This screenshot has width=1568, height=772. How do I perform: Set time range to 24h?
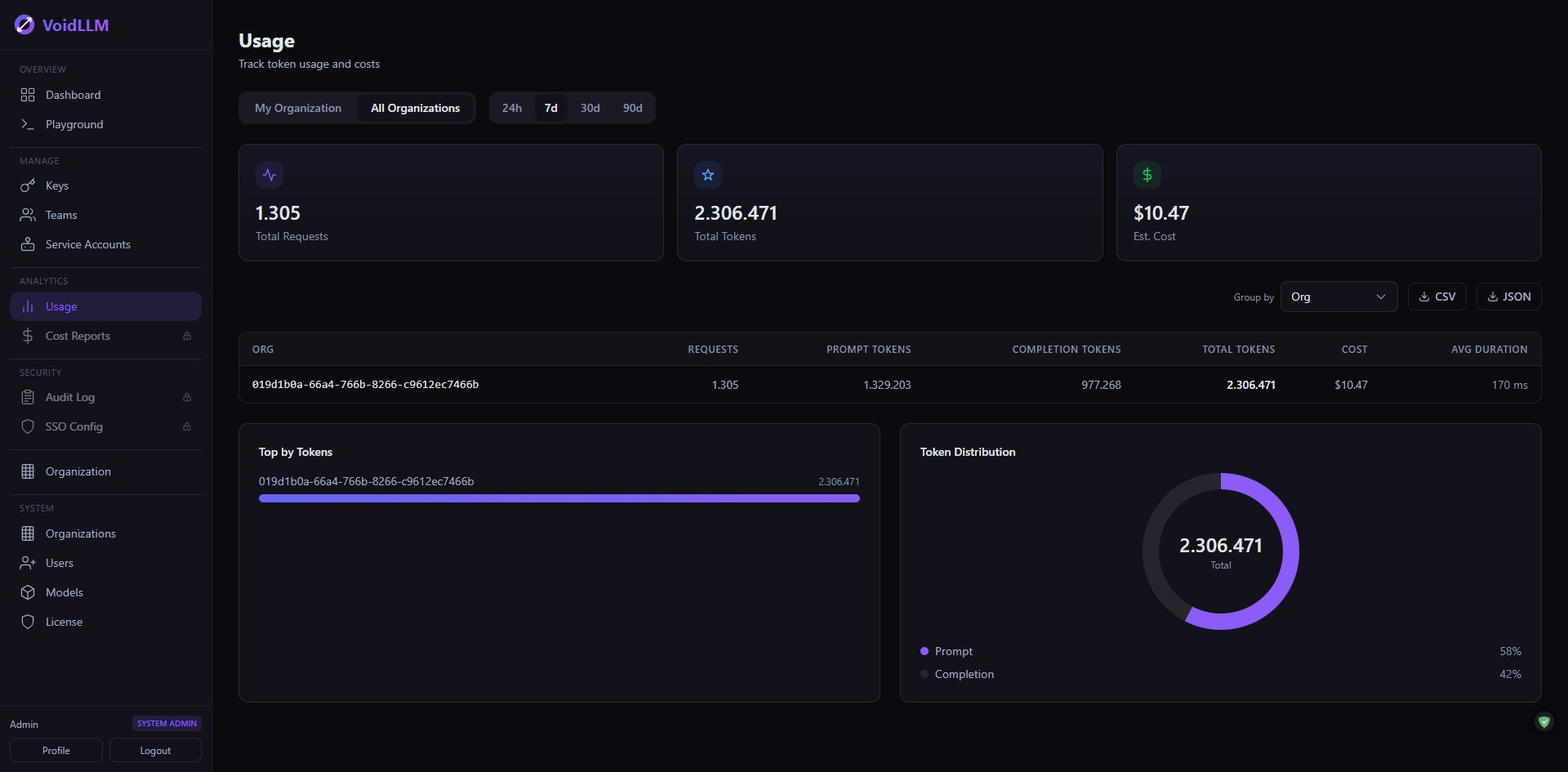(x=512, y=108)
